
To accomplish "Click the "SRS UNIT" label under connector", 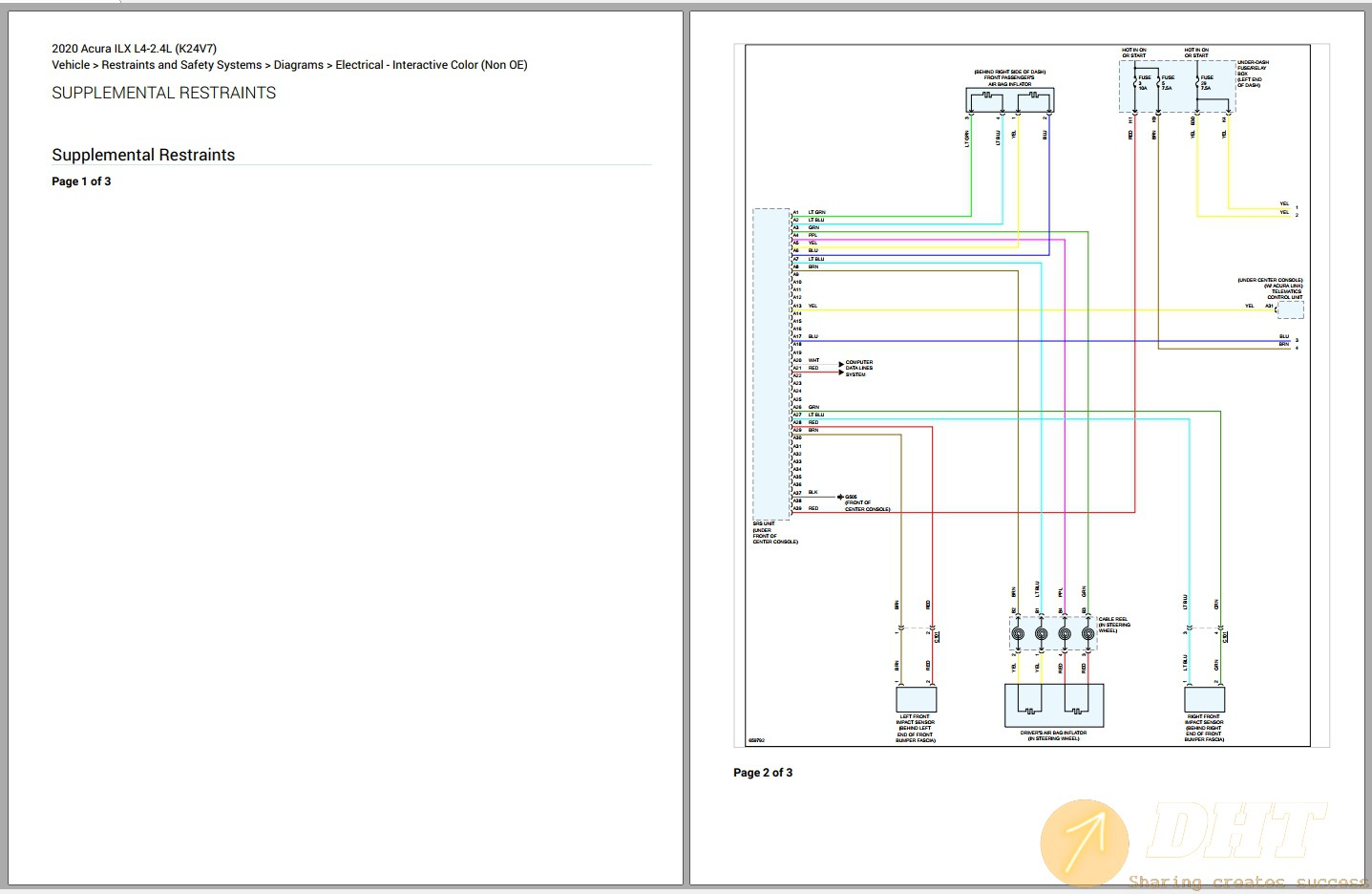I will click(x=774, y=533).
